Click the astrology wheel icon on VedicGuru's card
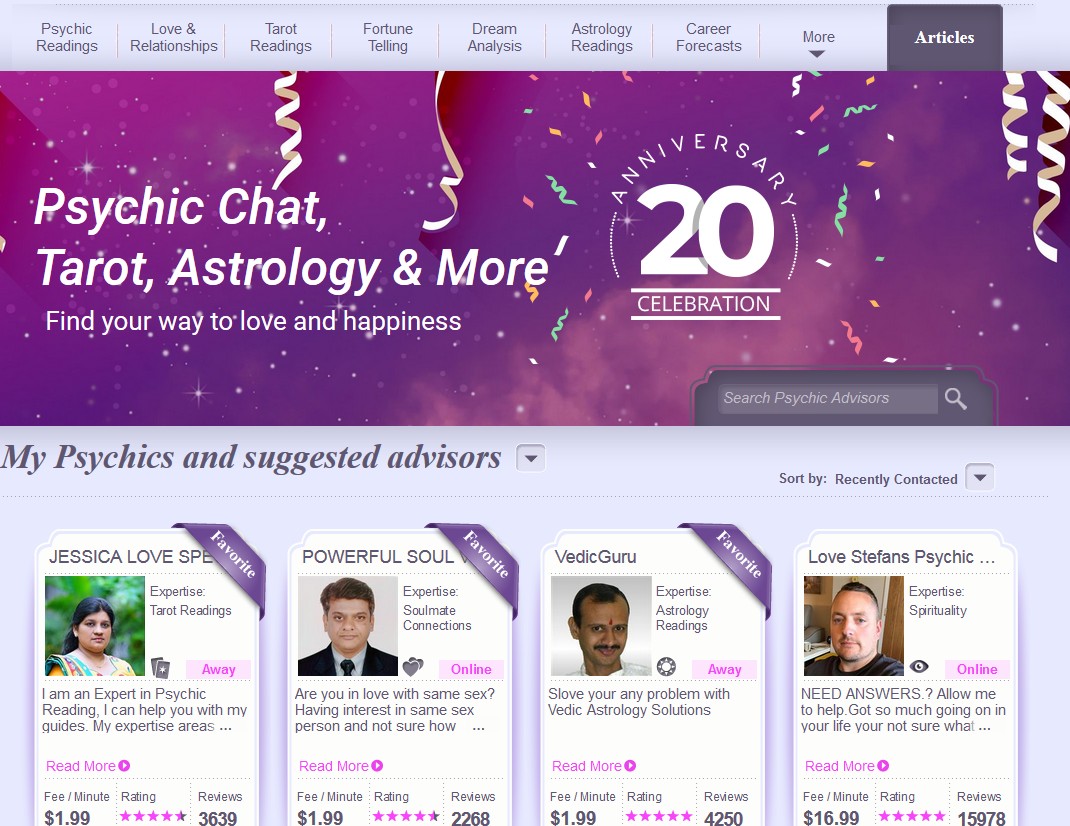 (666, 667)
